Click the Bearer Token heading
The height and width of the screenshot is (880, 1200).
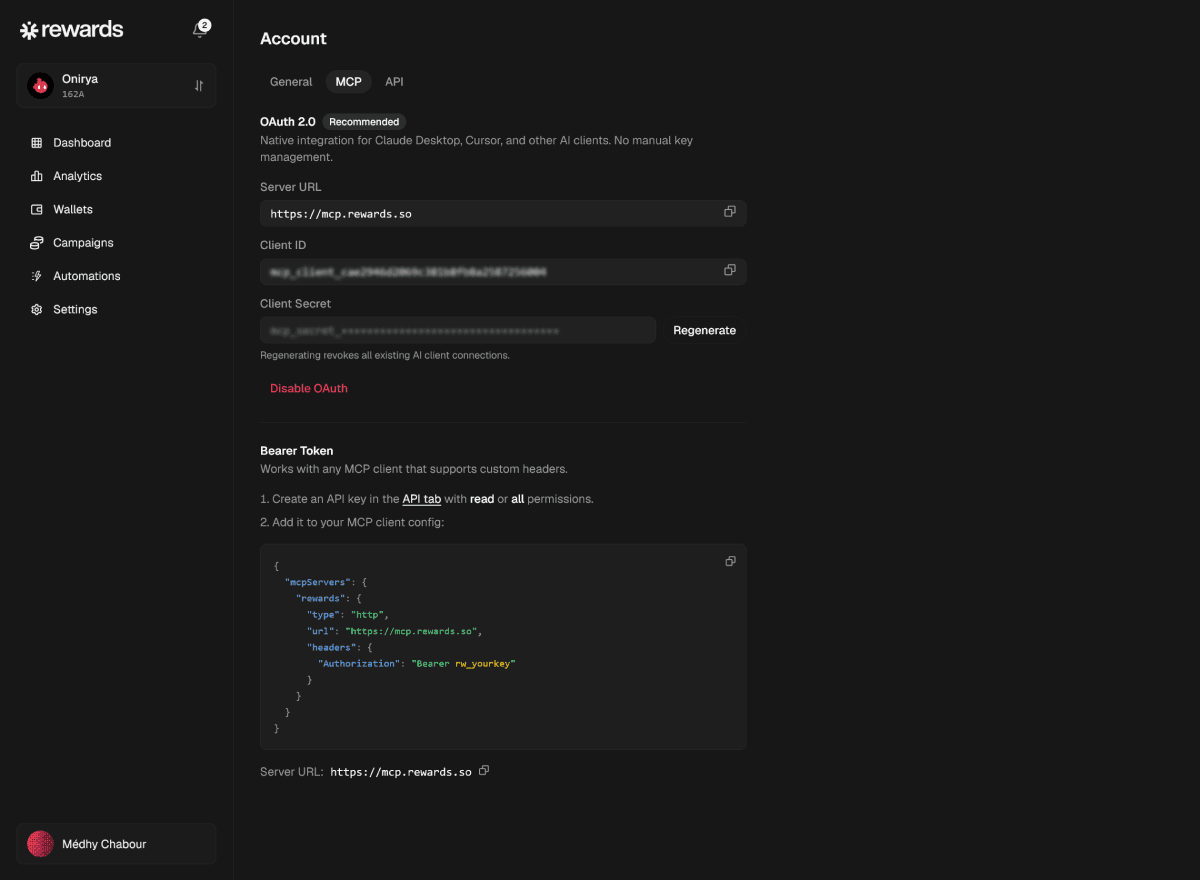(297, 451)
